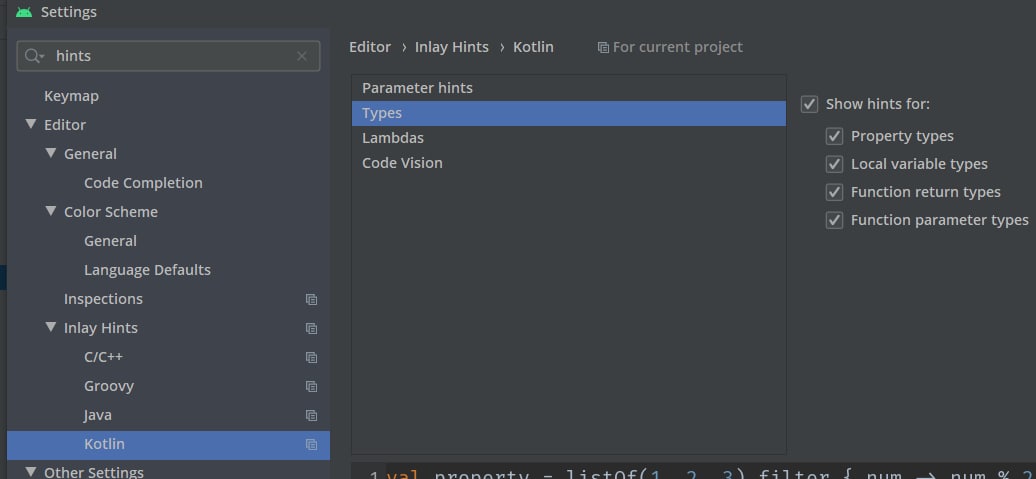
Task: Select Parameter hints in the list
Action: [417, 88]
